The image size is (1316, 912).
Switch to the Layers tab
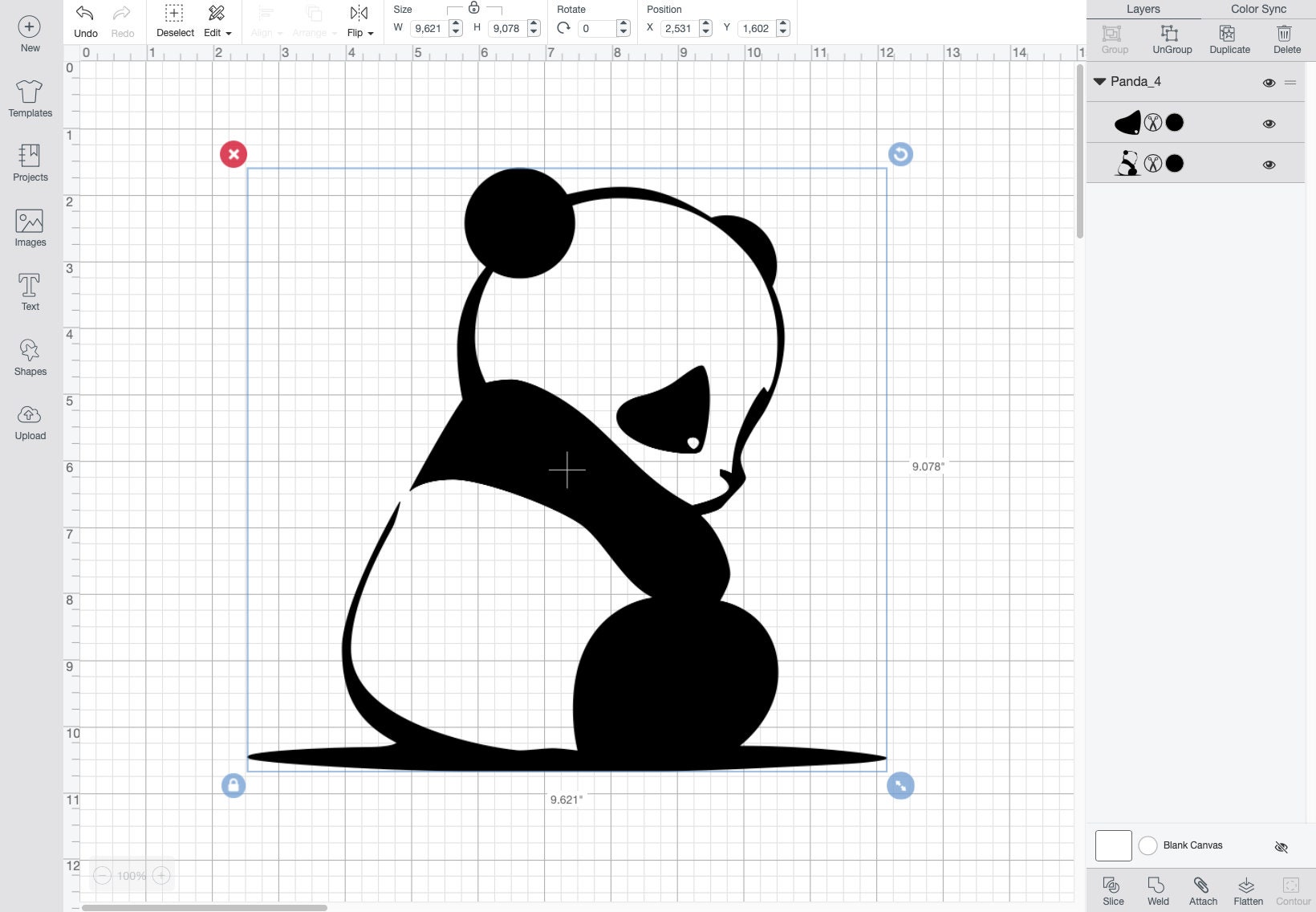1143,9
